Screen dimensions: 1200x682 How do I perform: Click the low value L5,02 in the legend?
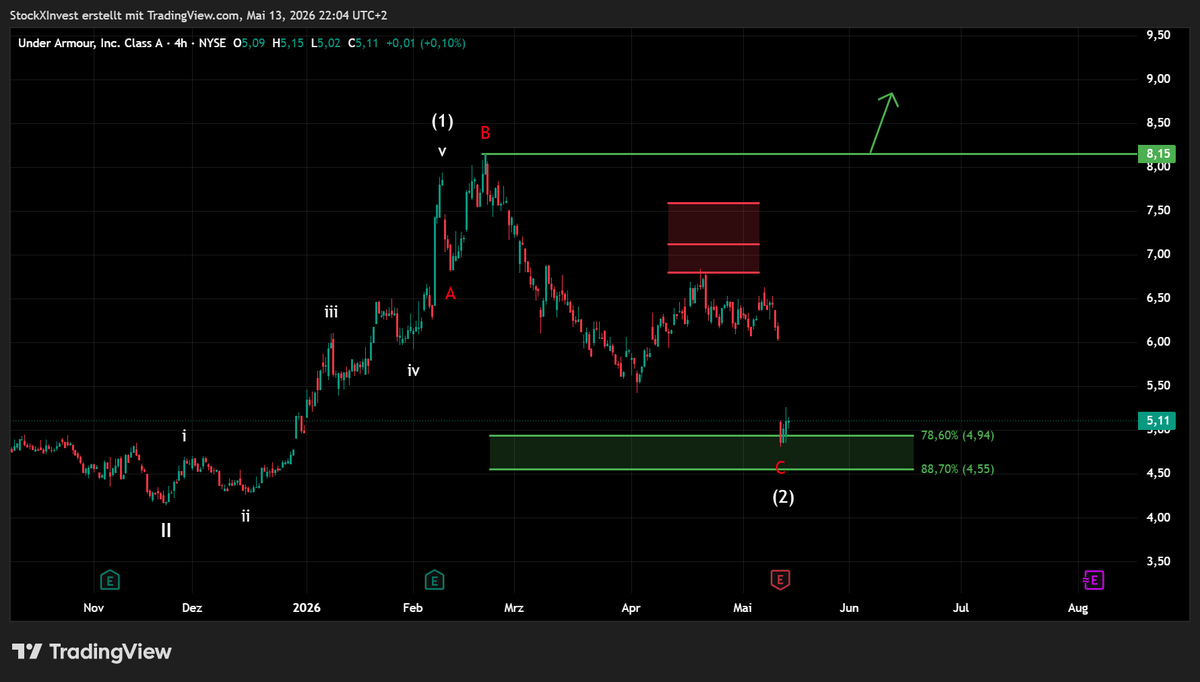coord(326,43)
